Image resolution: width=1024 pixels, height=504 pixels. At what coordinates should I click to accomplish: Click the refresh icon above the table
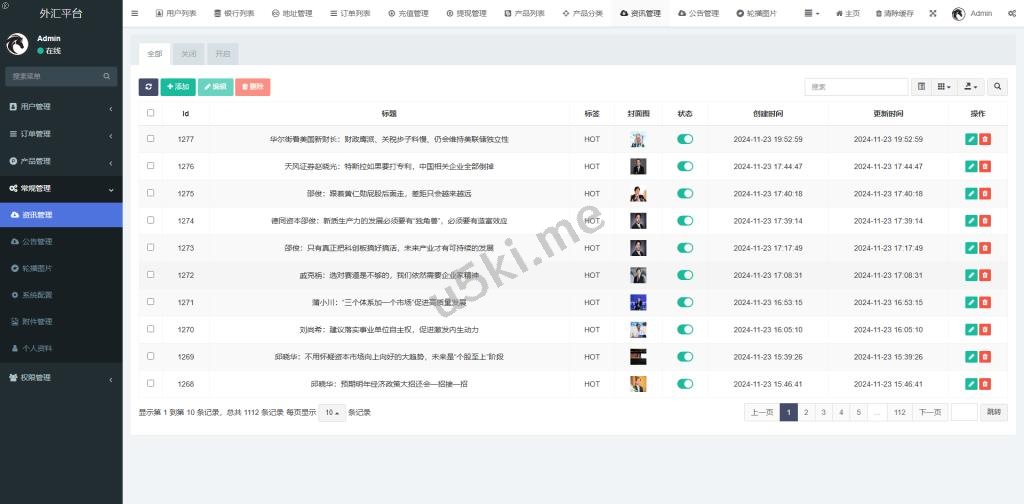click(148, 87)
